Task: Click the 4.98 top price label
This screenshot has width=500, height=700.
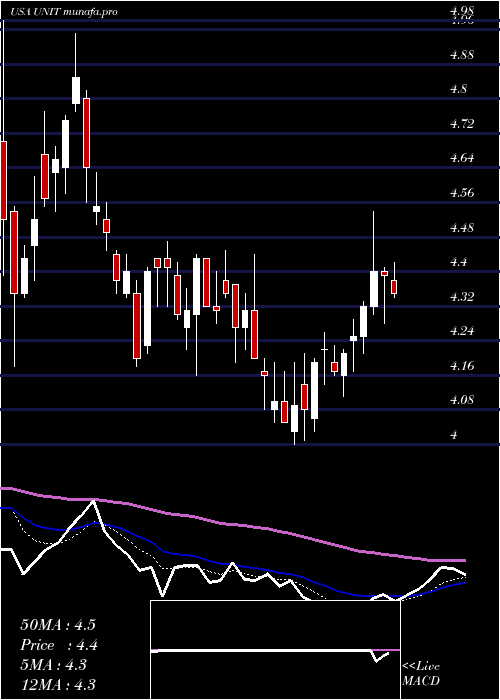Action: point(463,11)
